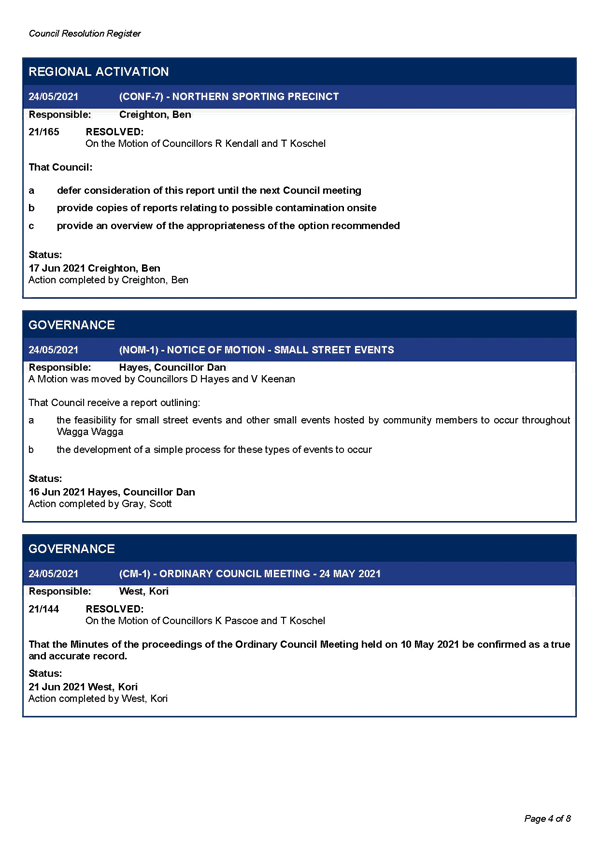Click the motion by Councillors K Pascoe line
The image size is (599, 848).
[x=205, y=621]
